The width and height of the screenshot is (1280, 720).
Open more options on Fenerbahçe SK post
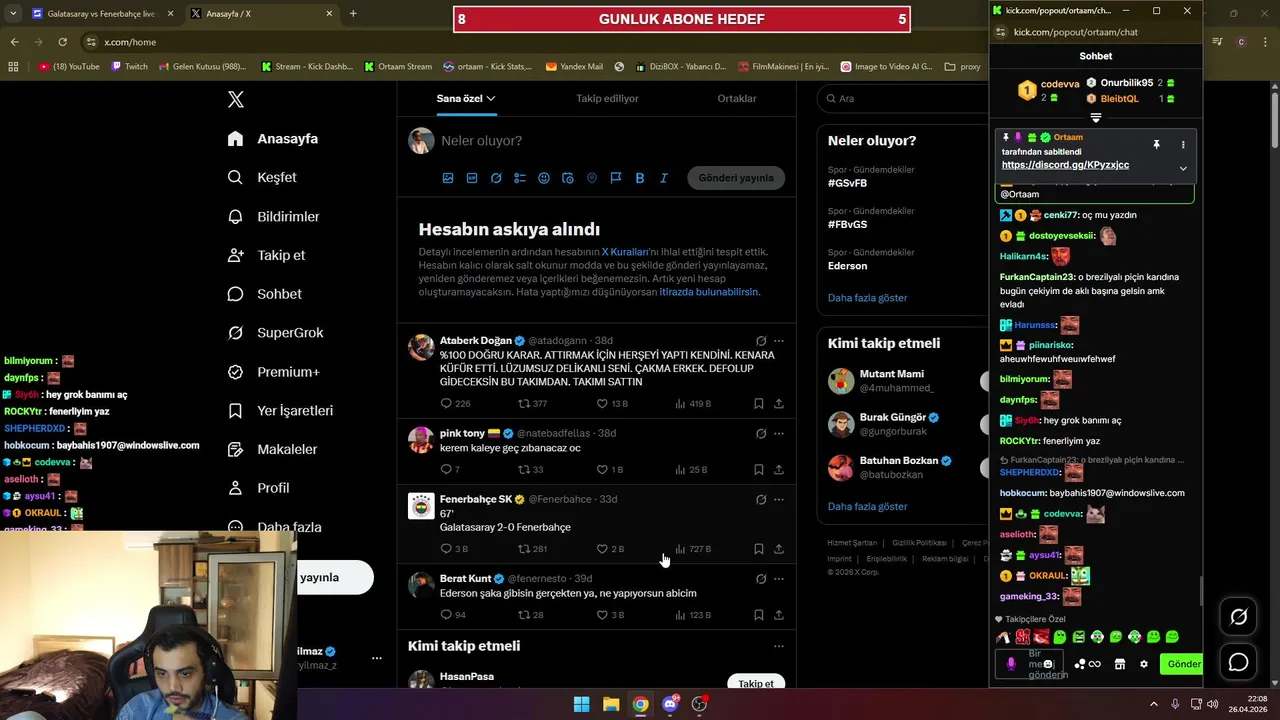[779, 500]
